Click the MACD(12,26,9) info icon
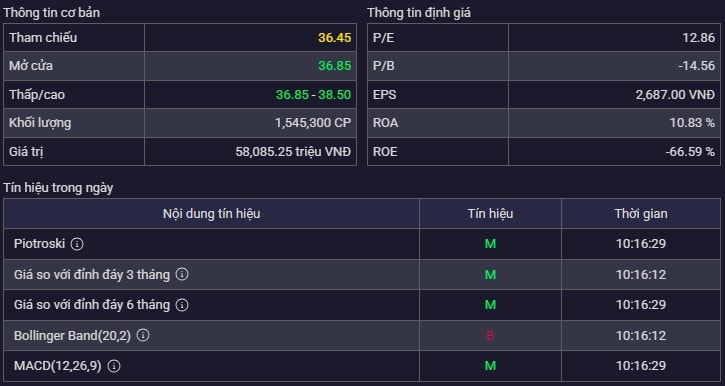Image resolution: width=725 pixels, height=386 pixels. [114, 366]
